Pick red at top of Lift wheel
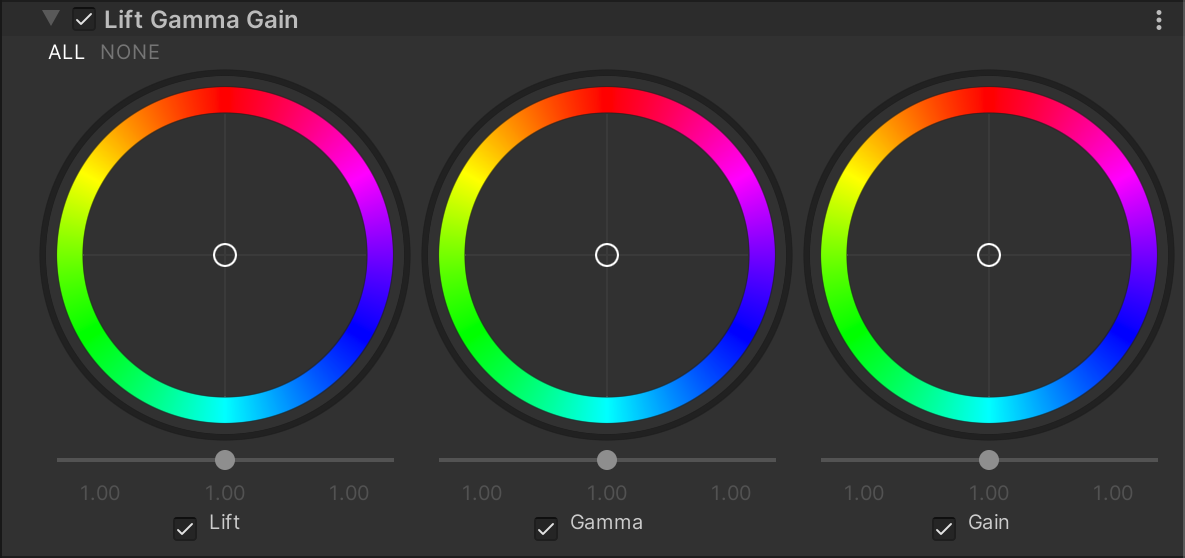Viewport: 1185px width, 558px height. point(225,100)
